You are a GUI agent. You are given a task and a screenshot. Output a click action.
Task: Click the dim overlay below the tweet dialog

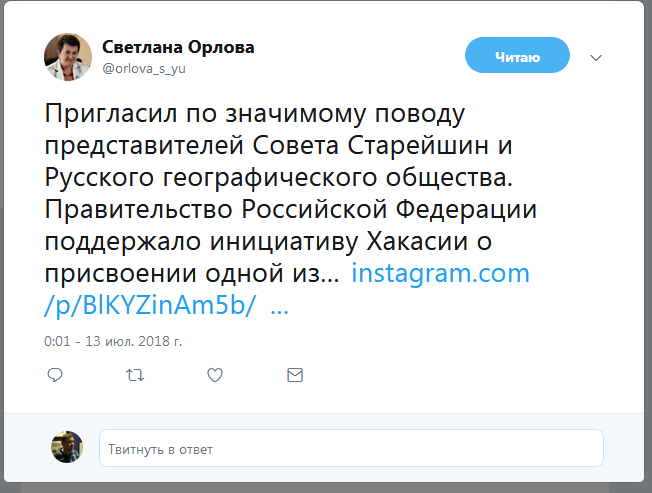(x=326, y=488)
